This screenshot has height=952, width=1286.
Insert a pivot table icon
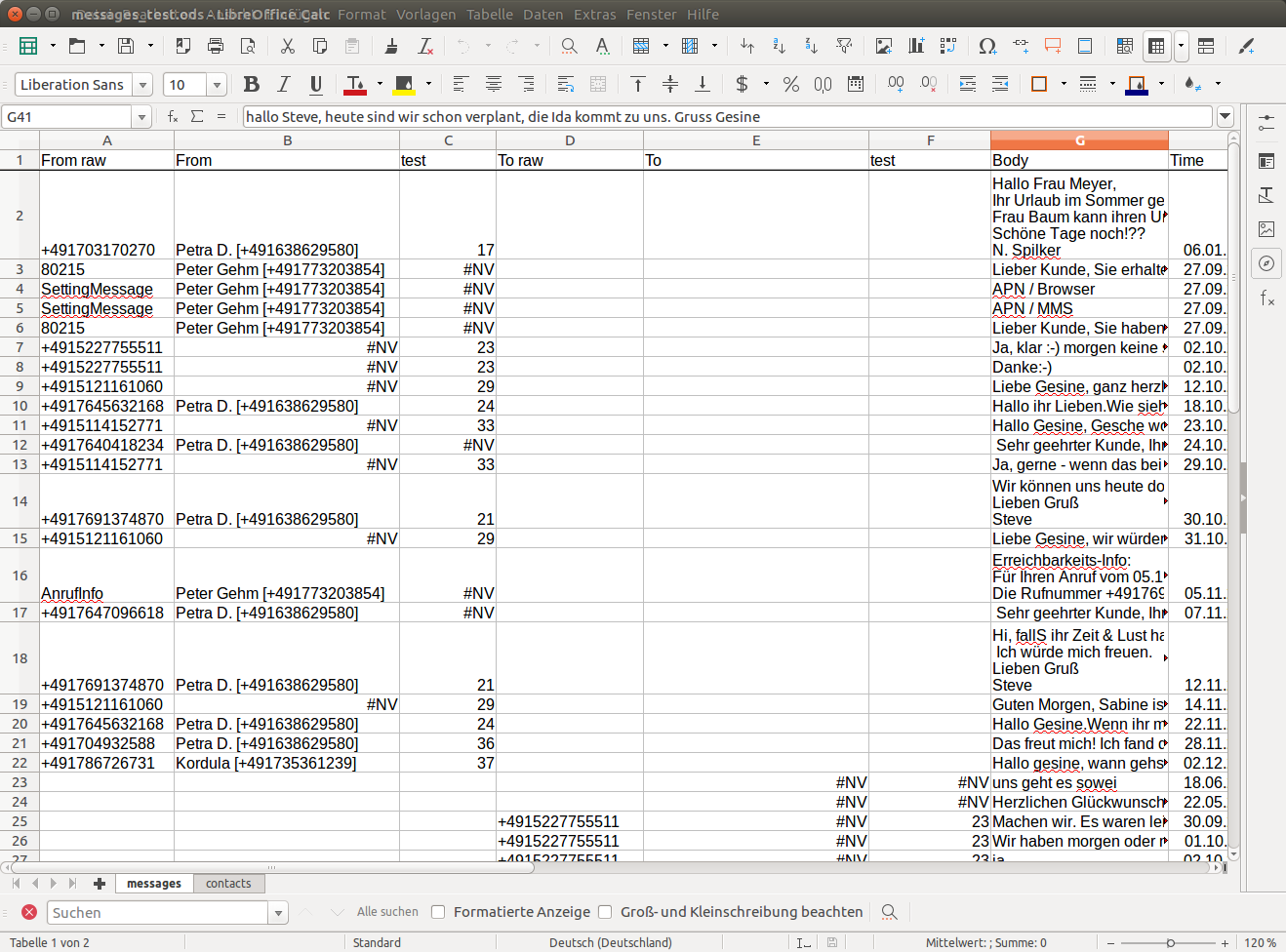click(948, 46)
